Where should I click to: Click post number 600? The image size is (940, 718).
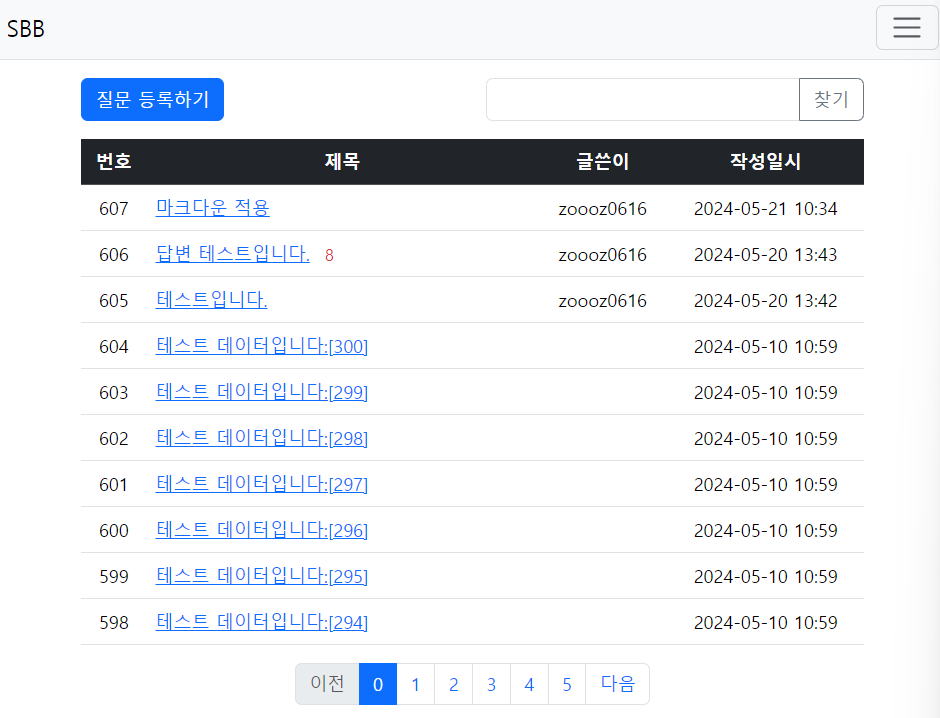coord(114,531)
